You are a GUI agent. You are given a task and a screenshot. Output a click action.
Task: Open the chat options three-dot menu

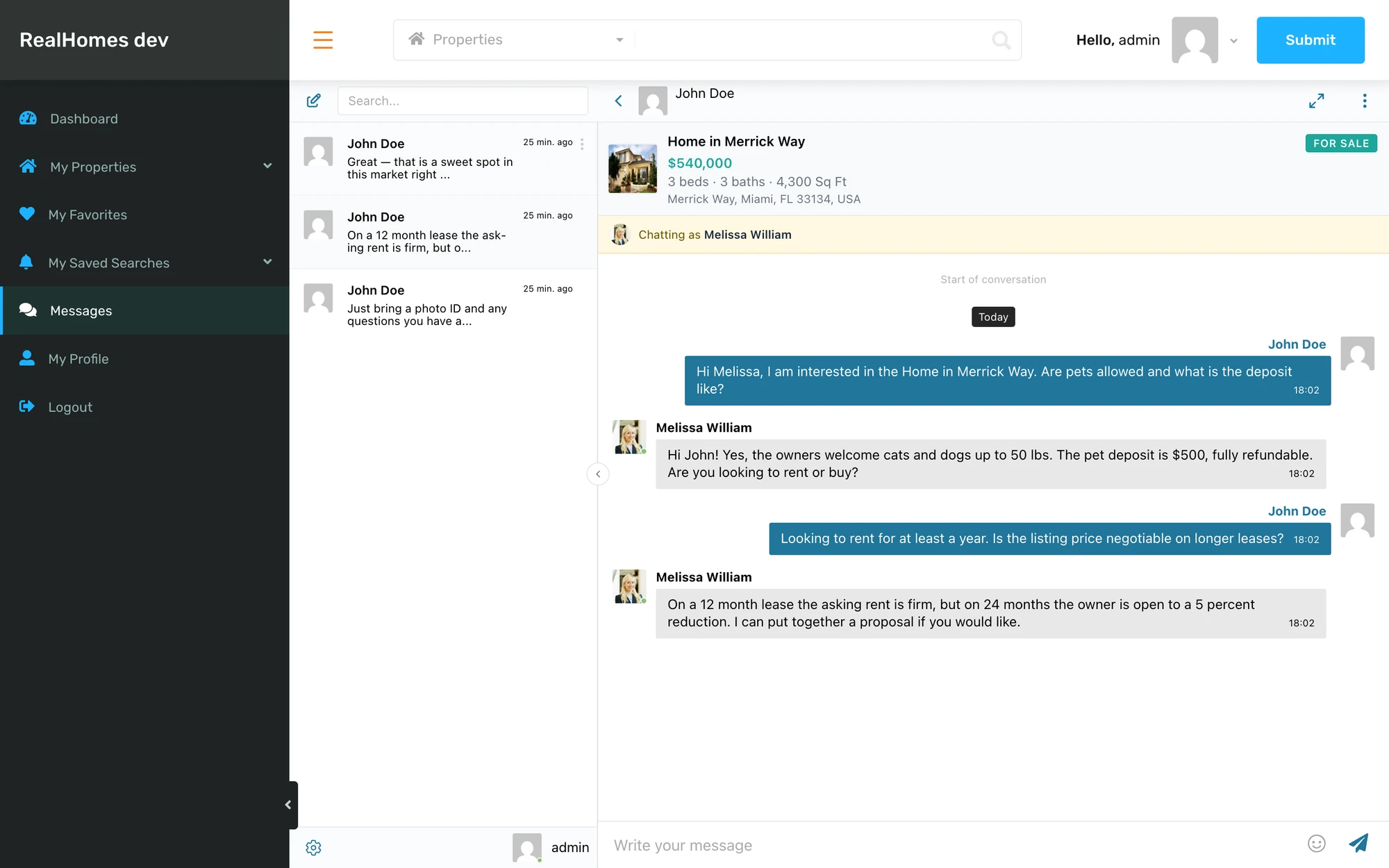1365,101
